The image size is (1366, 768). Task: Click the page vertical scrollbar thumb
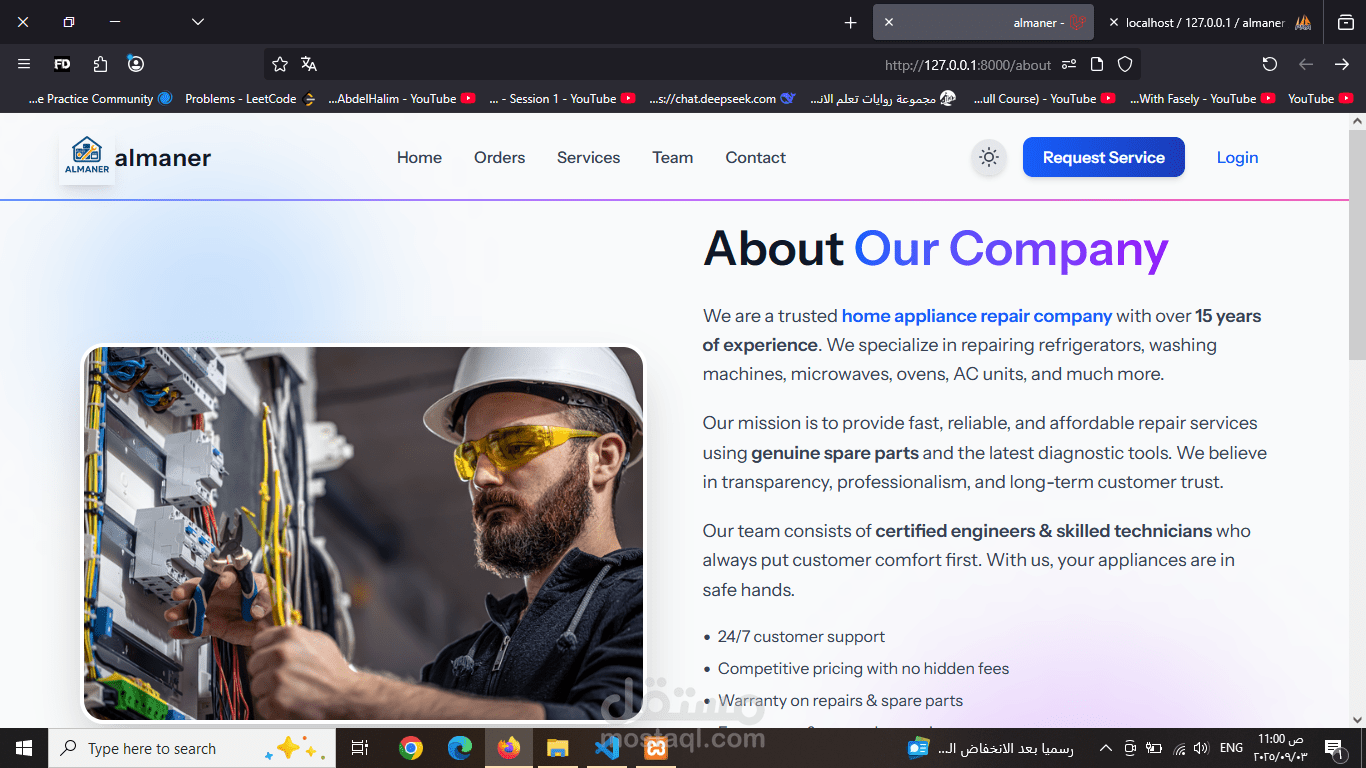coord(1357,245)
